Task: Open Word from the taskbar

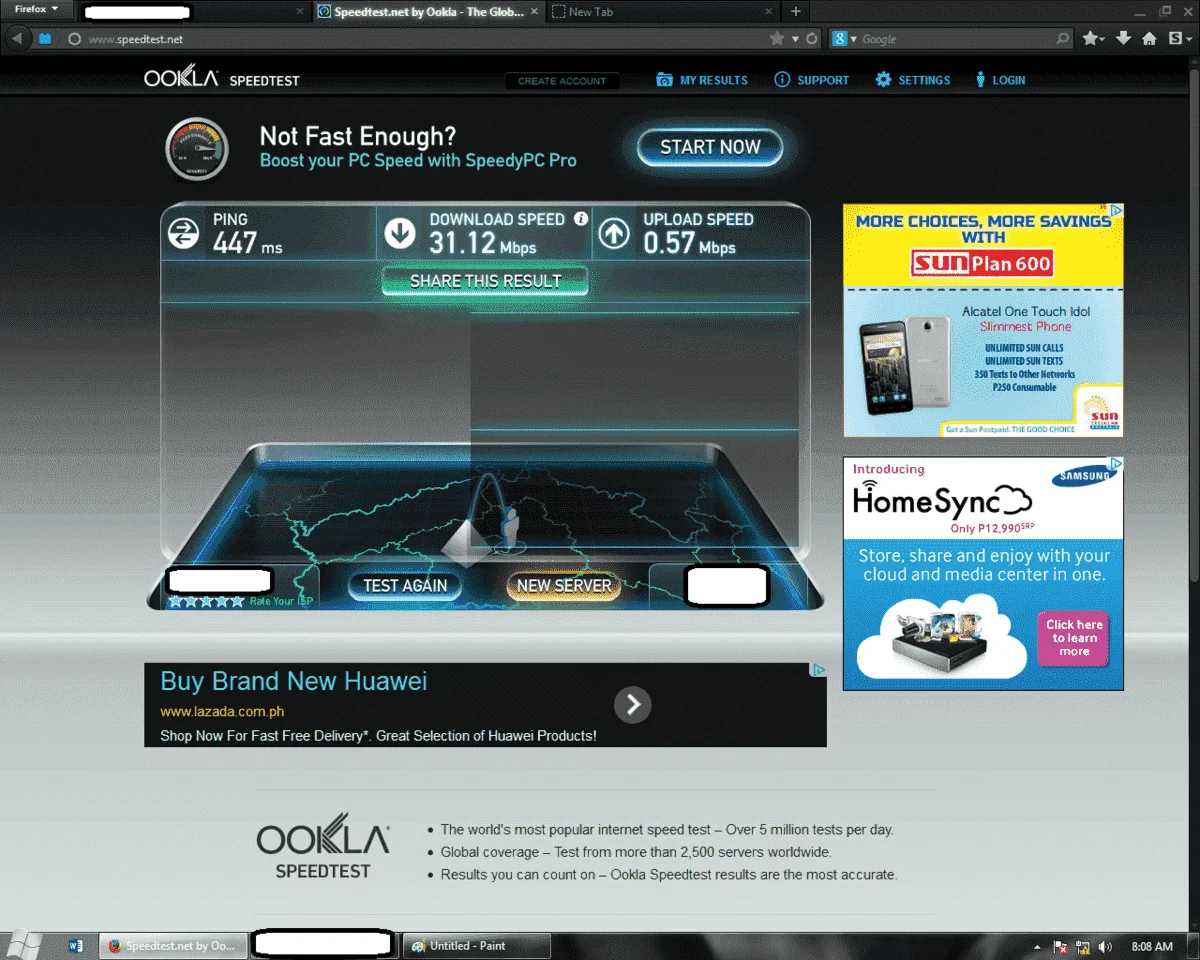Action: click(76, 945)
